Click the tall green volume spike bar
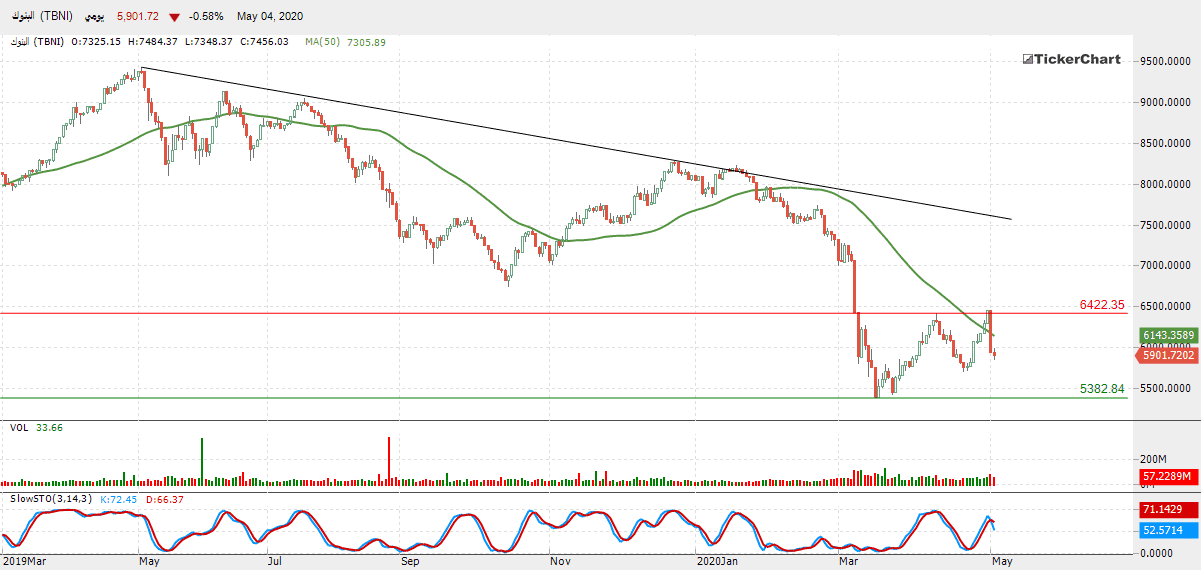This screenshot has height=570, width=1201. tap(201, 462)
